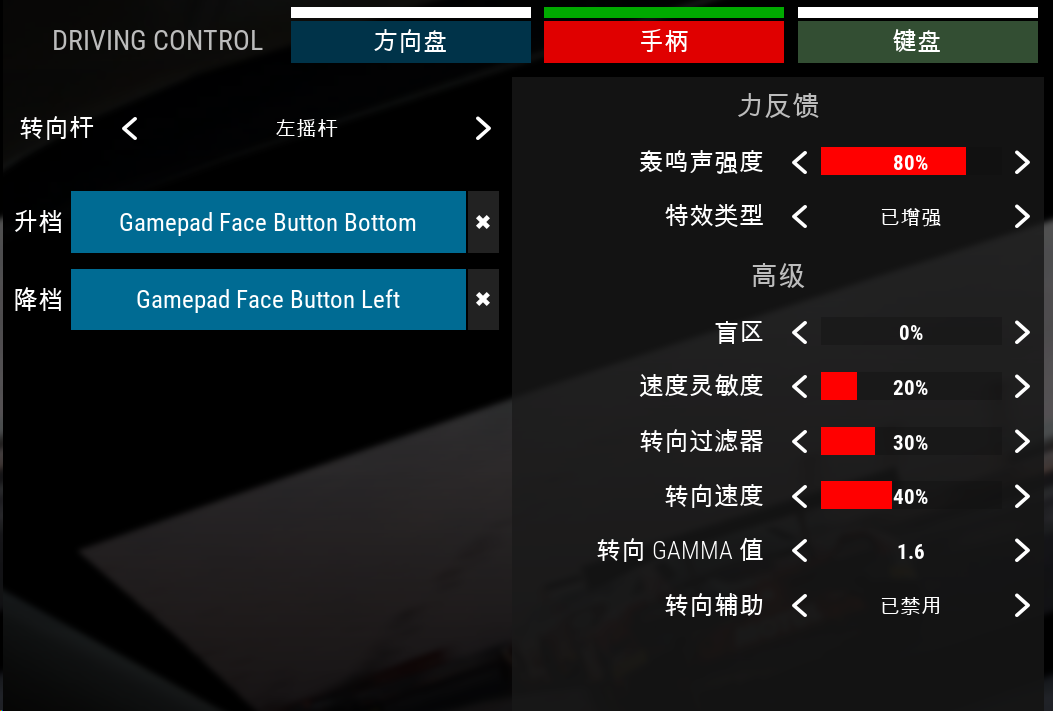Decrease 速度灵敏度 with left arrow
The image size is (1053, 711).
coord(799,387)
